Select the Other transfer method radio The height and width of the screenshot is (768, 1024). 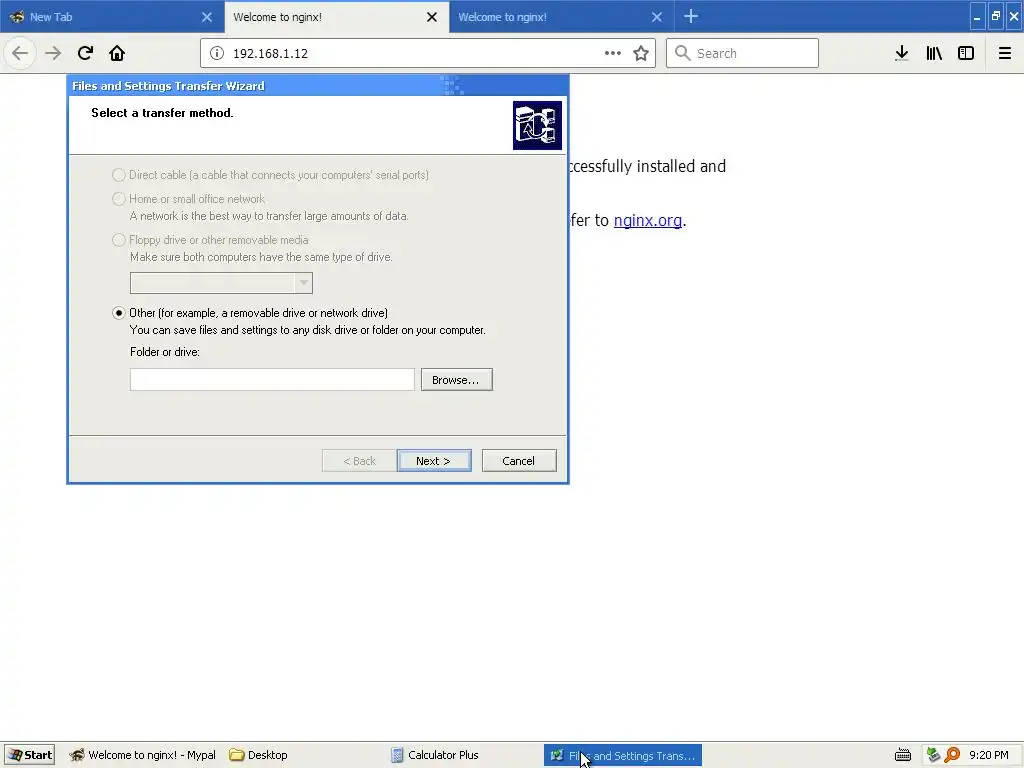[118, 313]
